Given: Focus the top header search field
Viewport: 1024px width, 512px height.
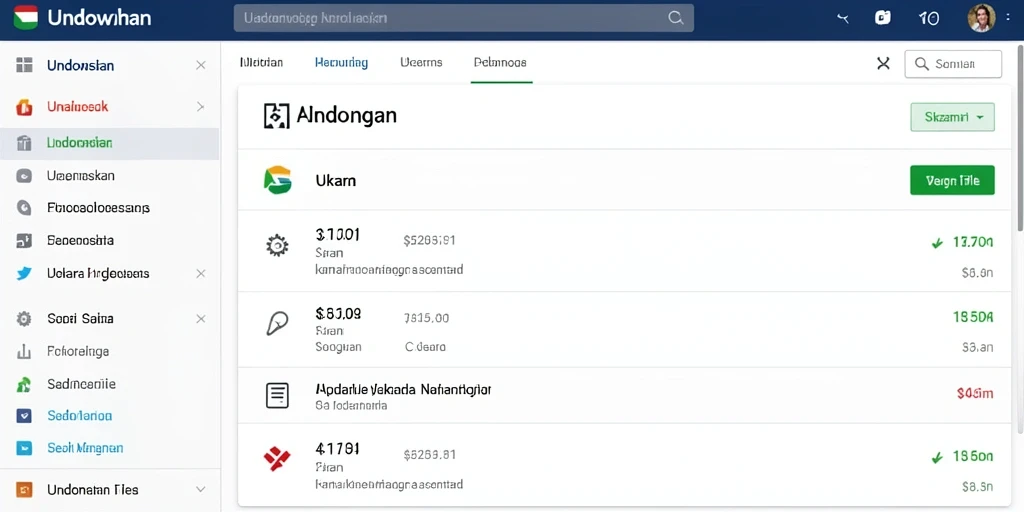Looking at the screenshot, I should coord(464,18).
